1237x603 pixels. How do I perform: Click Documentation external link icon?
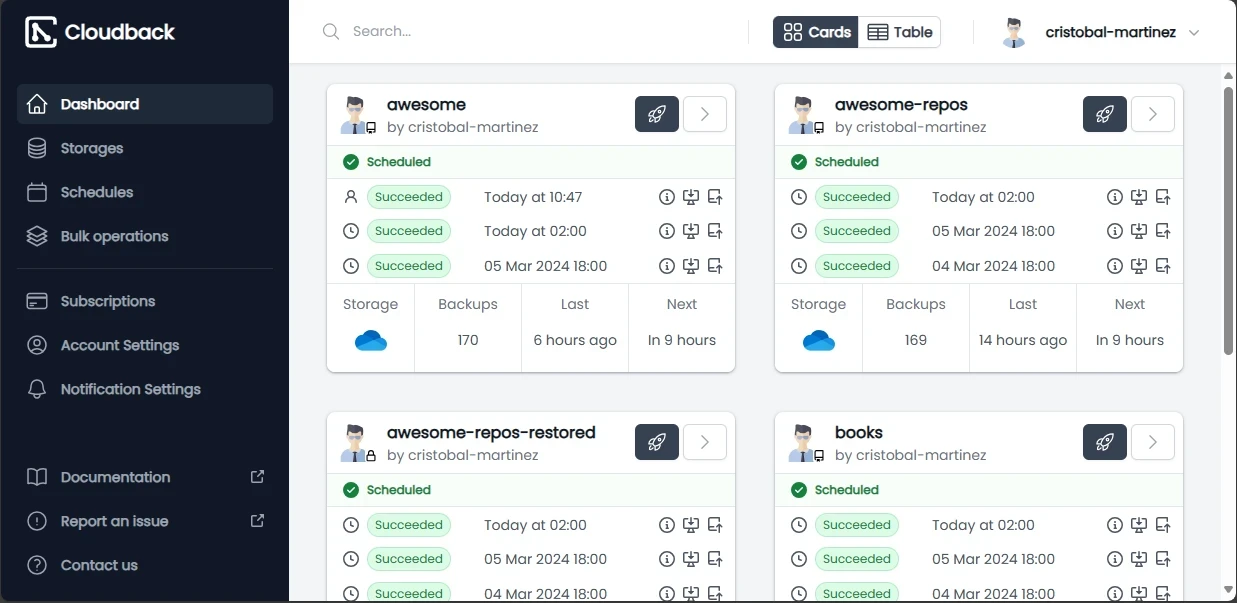[257, 477]
